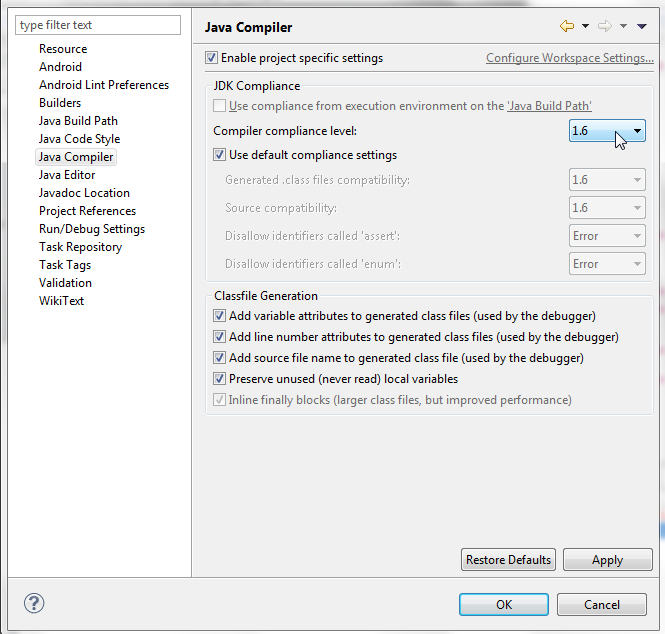Select Android in the properties list
Screen dimensions: 665x634
(x=60, y=67)
